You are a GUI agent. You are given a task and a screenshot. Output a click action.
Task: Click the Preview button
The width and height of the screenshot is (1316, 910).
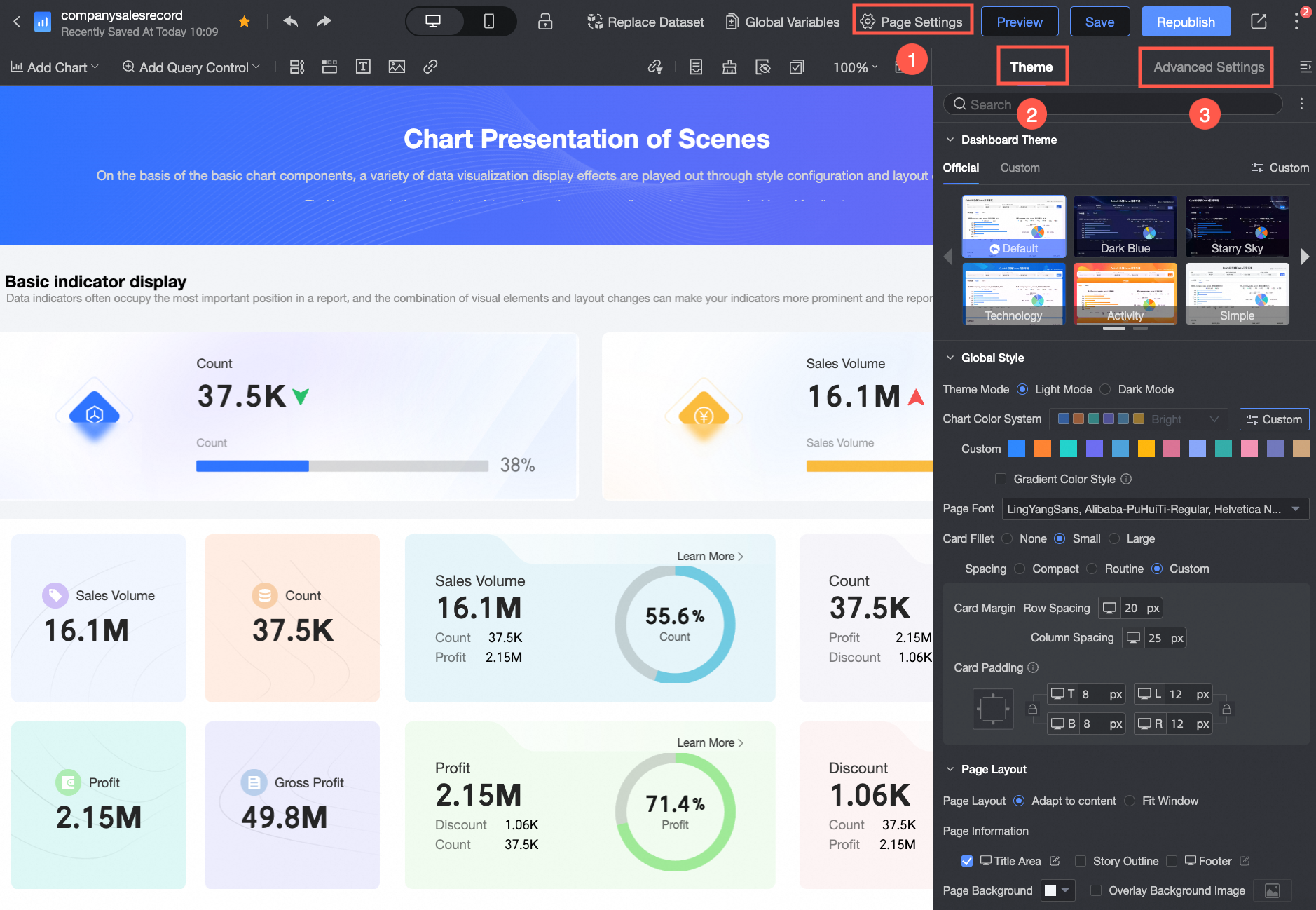point(1020,22)
